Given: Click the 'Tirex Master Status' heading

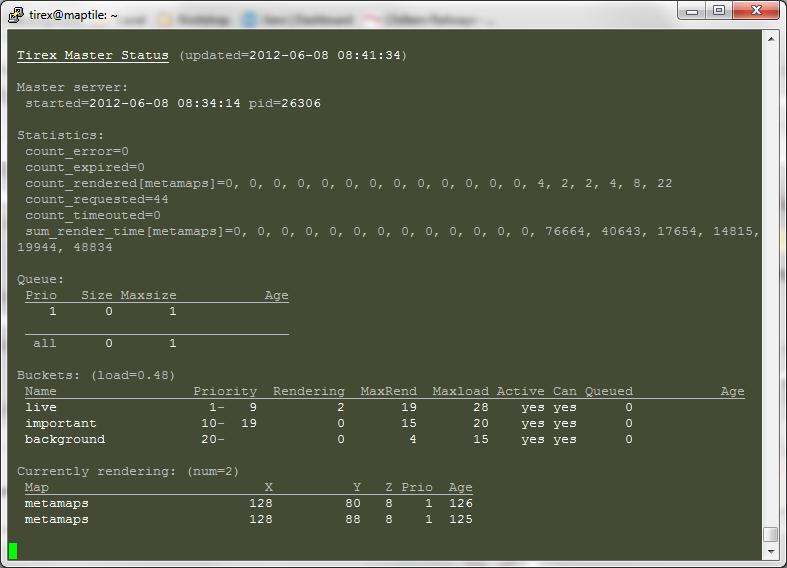Looking at the screenshot, I should pyautogui.click(x=93, y=55).
